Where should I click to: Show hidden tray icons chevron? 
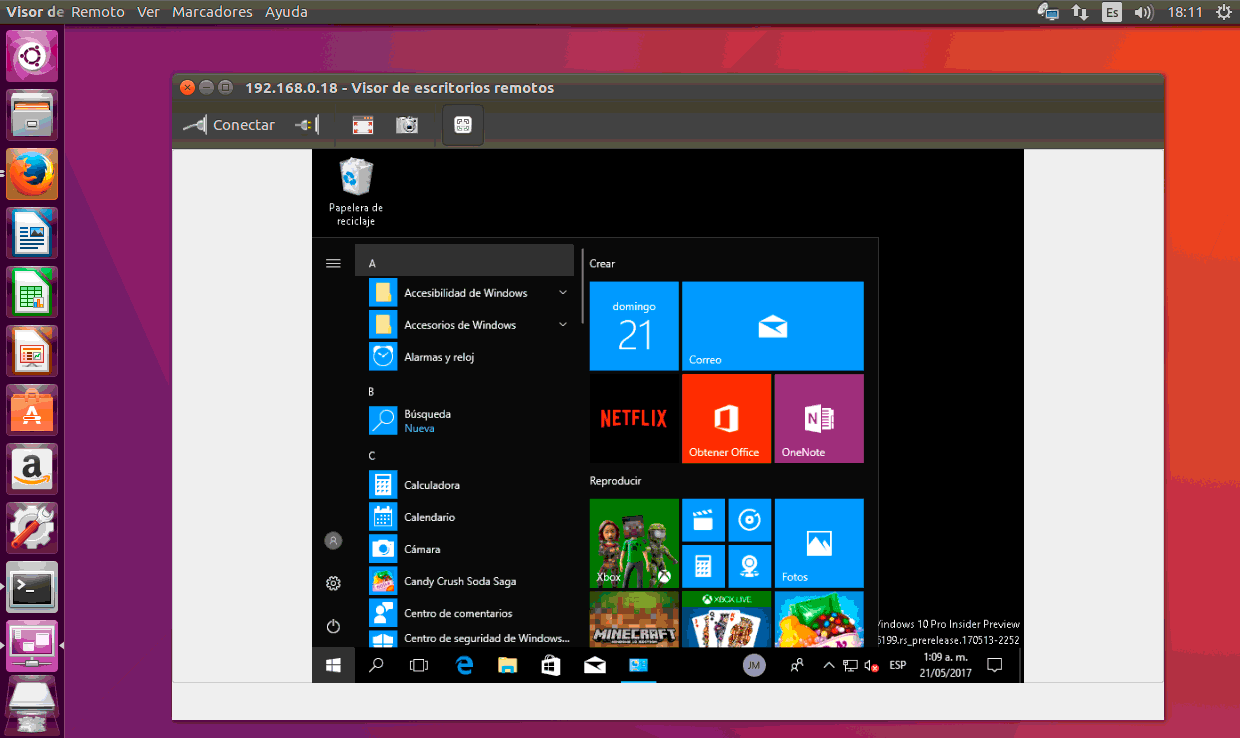click(x=828, y=665)
